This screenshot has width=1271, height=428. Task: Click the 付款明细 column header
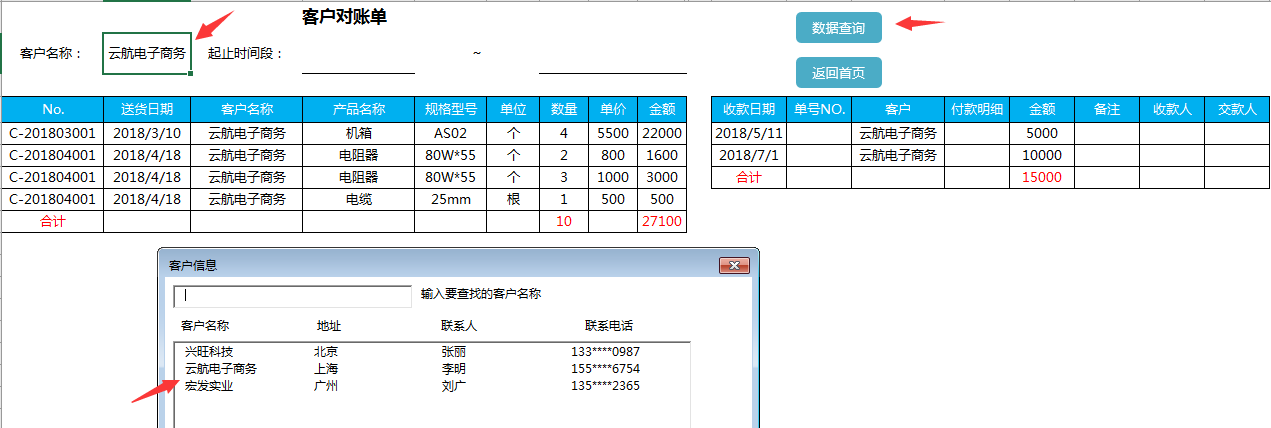(x=977, y=109)
